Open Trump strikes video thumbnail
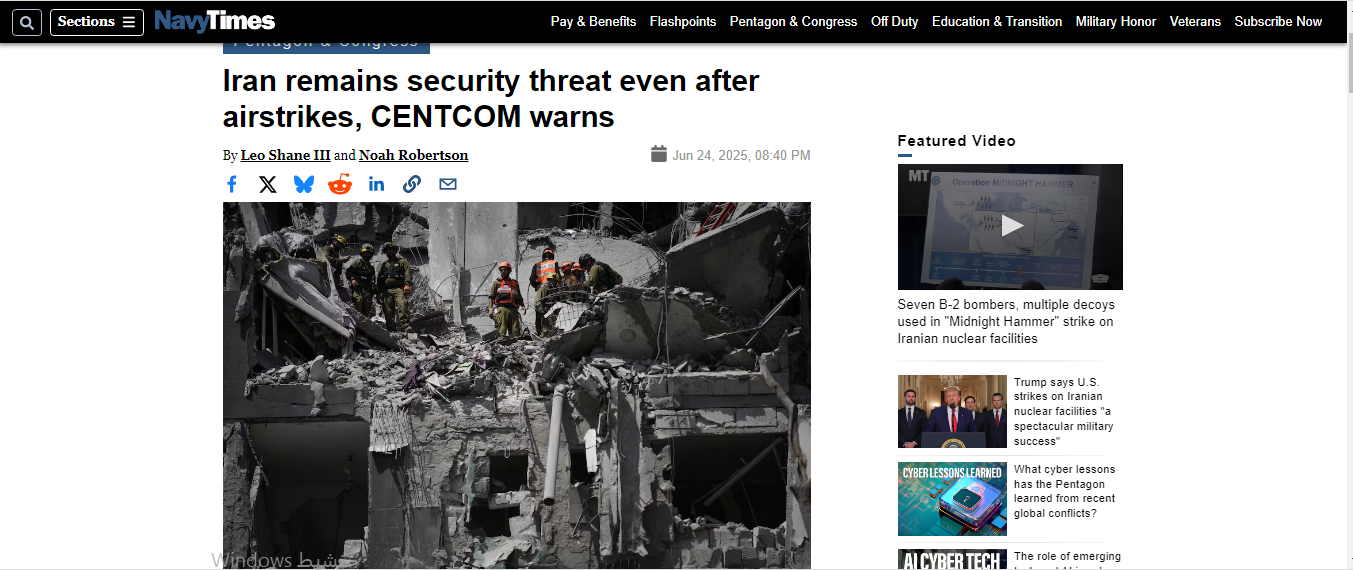The image size is (1353, 570). coord(952,411)
